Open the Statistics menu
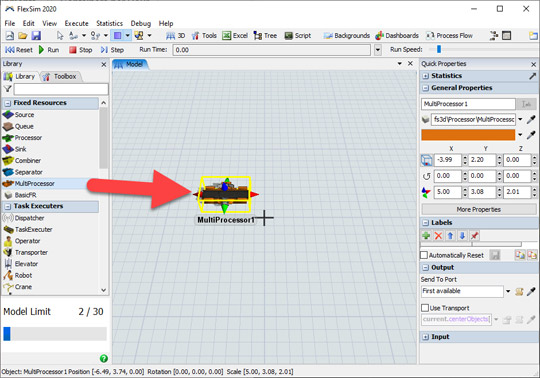The width and height of the screenshot is (540, 378). 110,23
